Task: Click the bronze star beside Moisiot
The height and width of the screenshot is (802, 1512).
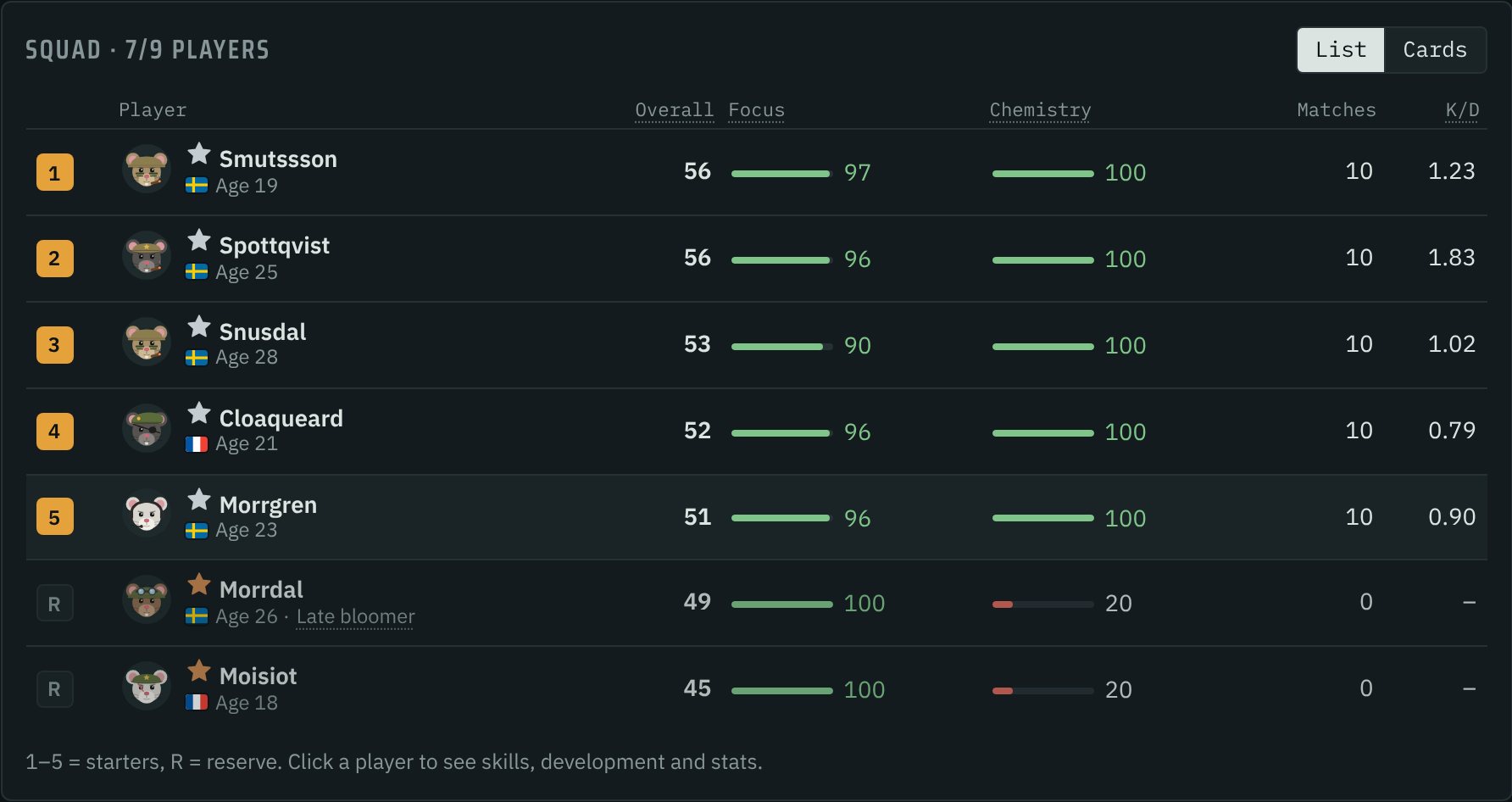Action: pos(199,671)
